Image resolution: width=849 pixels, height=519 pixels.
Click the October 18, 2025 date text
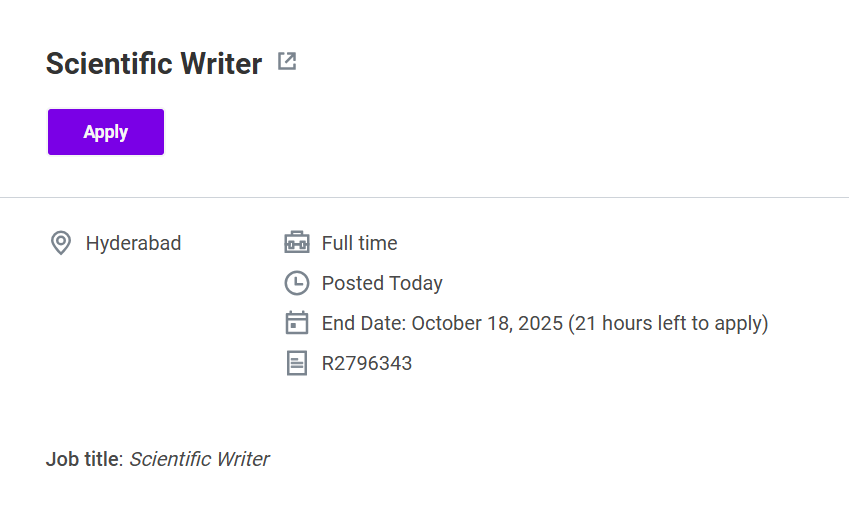tap(487, 323)
